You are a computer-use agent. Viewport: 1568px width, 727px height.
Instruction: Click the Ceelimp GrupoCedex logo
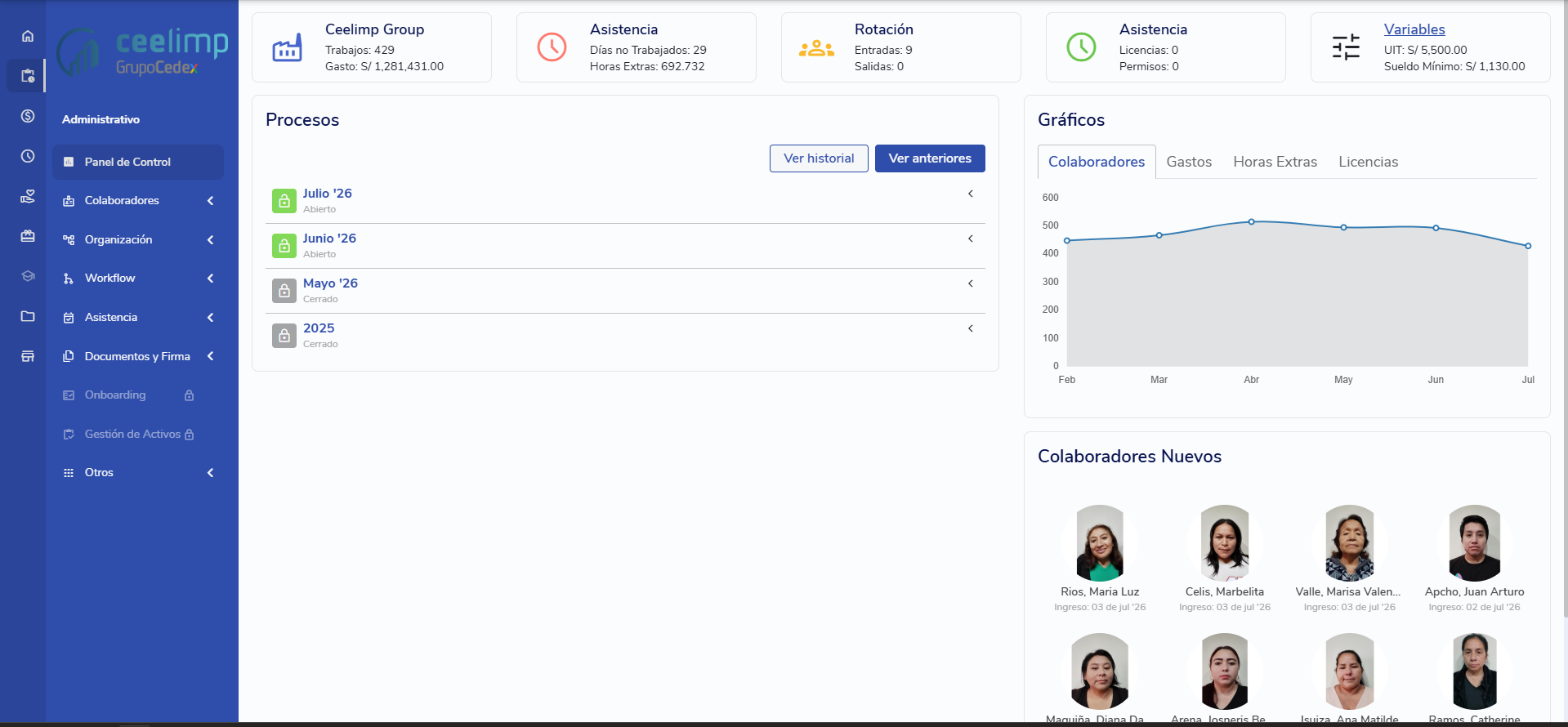pos(142,52)
